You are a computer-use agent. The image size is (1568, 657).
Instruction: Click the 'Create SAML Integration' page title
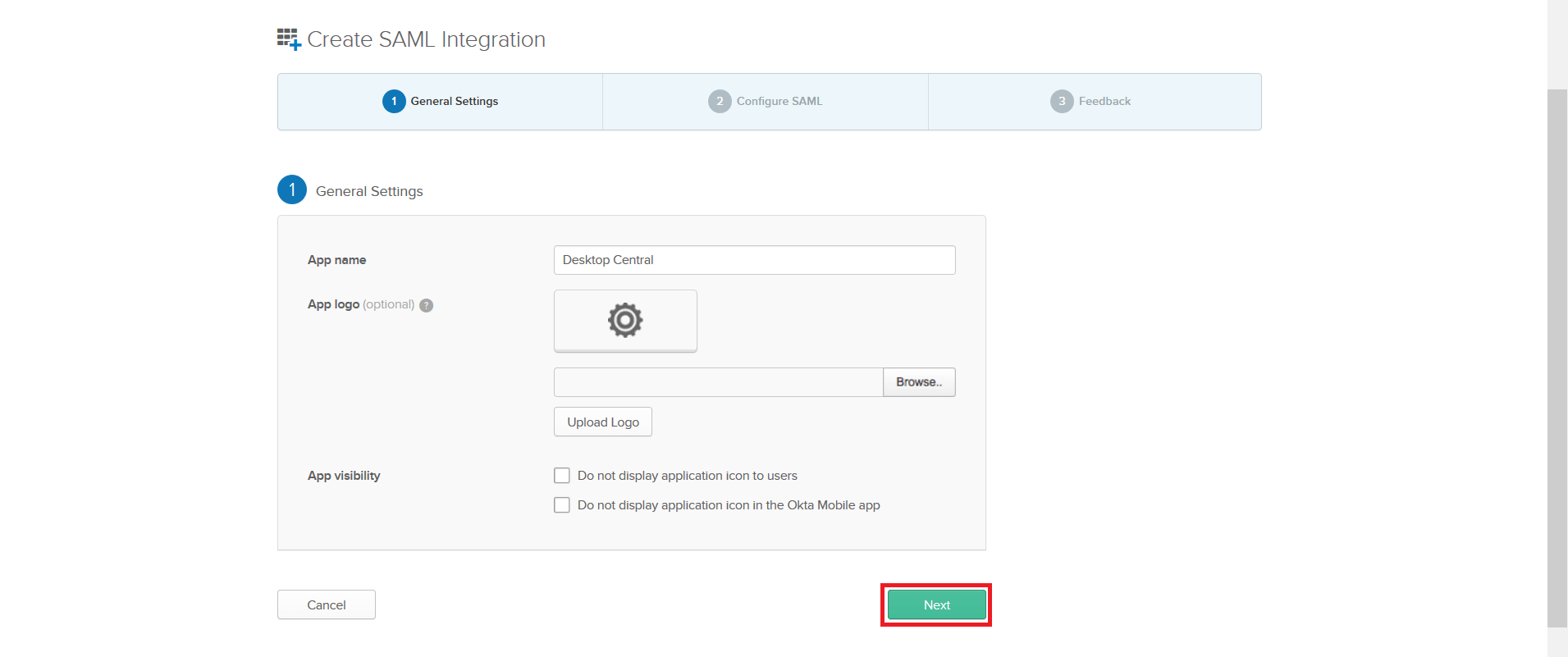427,39
